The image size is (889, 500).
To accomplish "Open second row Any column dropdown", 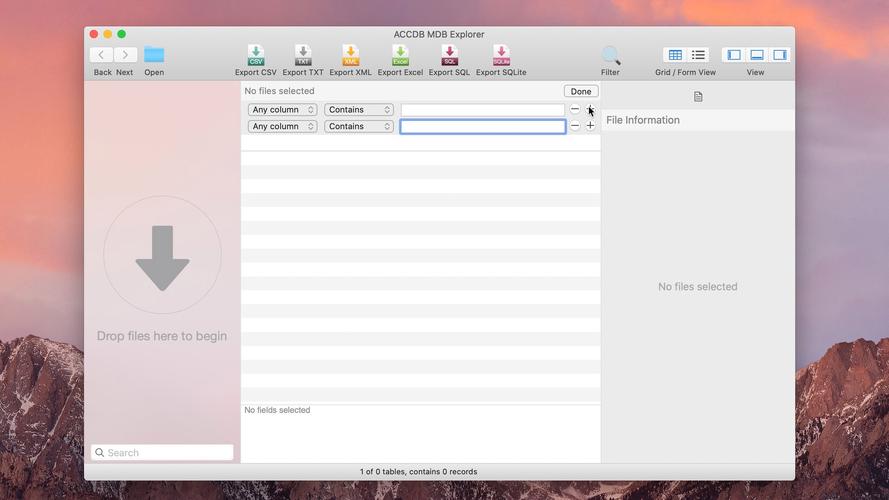I will 282,126.
